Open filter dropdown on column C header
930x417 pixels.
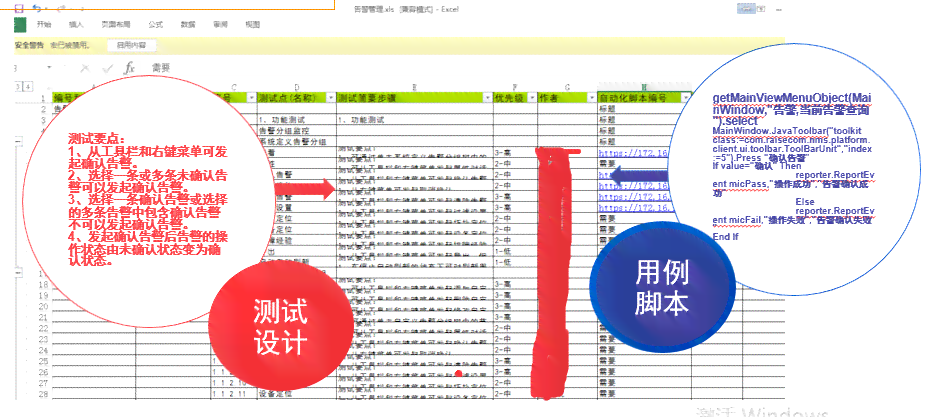coord(250,98)
